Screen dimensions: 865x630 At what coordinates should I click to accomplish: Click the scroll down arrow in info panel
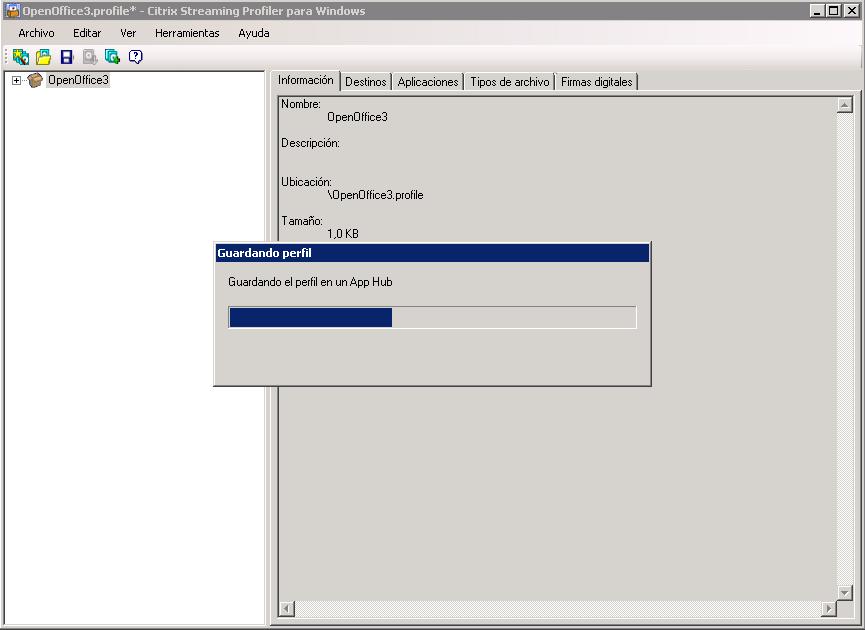pos(845,593)
